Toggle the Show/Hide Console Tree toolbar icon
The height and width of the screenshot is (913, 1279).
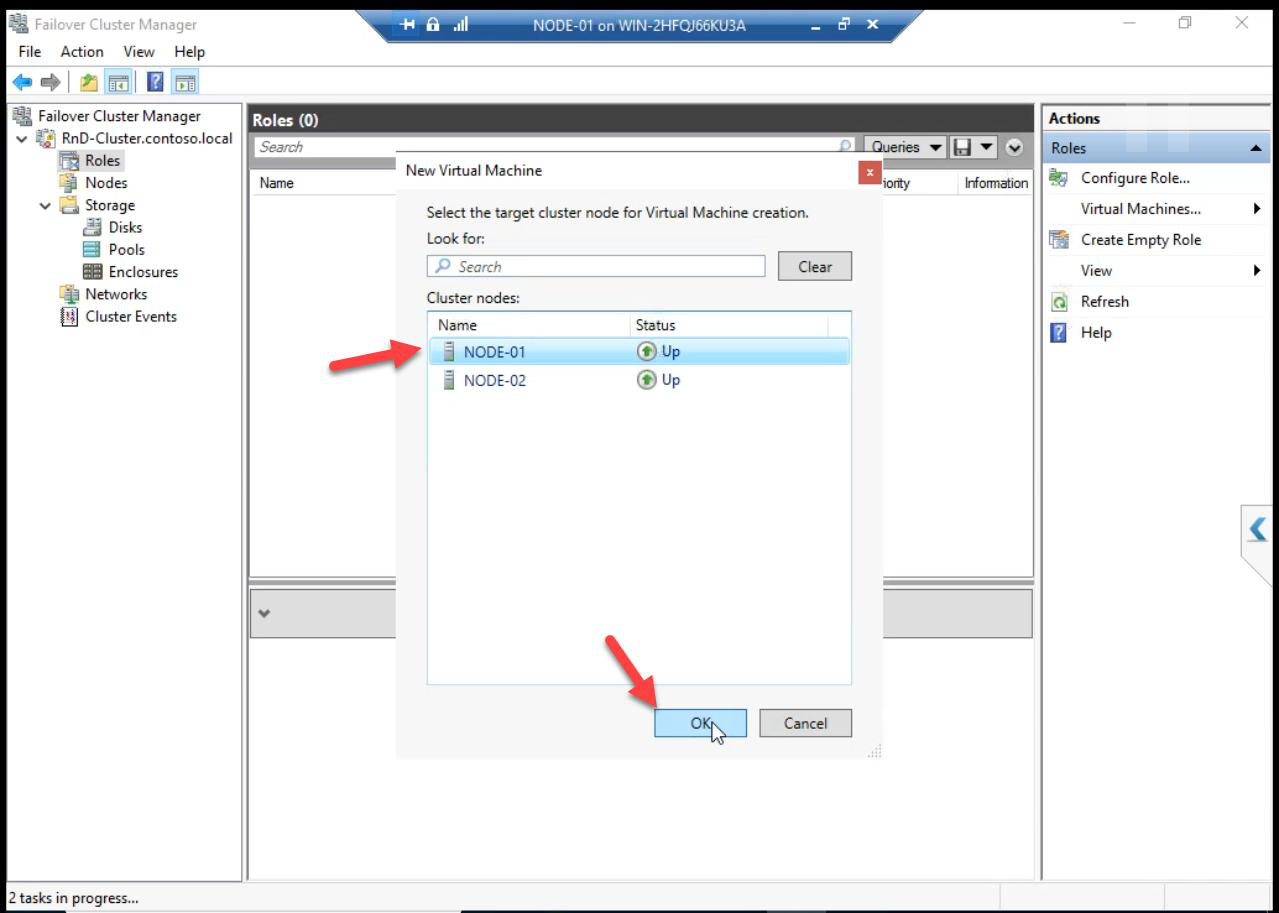pos(118,82)
